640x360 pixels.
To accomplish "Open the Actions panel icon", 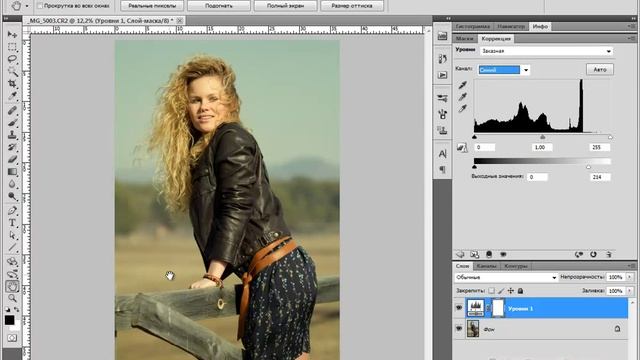I will [x=442, y=76].
